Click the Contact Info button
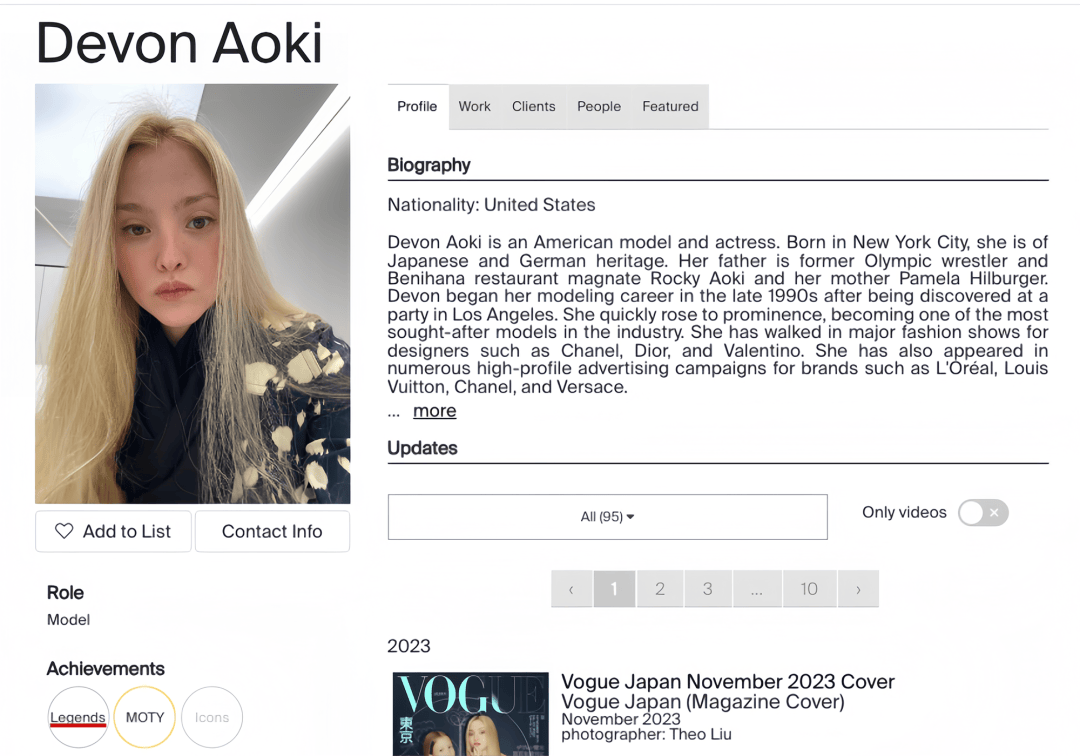Image resolution: width=1080 pixels, height=756 pixels. [272, 532]
